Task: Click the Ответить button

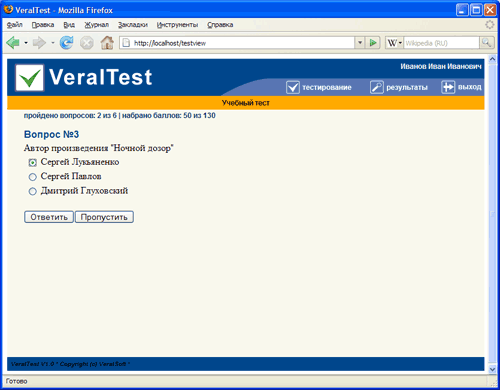Action: 49,217
